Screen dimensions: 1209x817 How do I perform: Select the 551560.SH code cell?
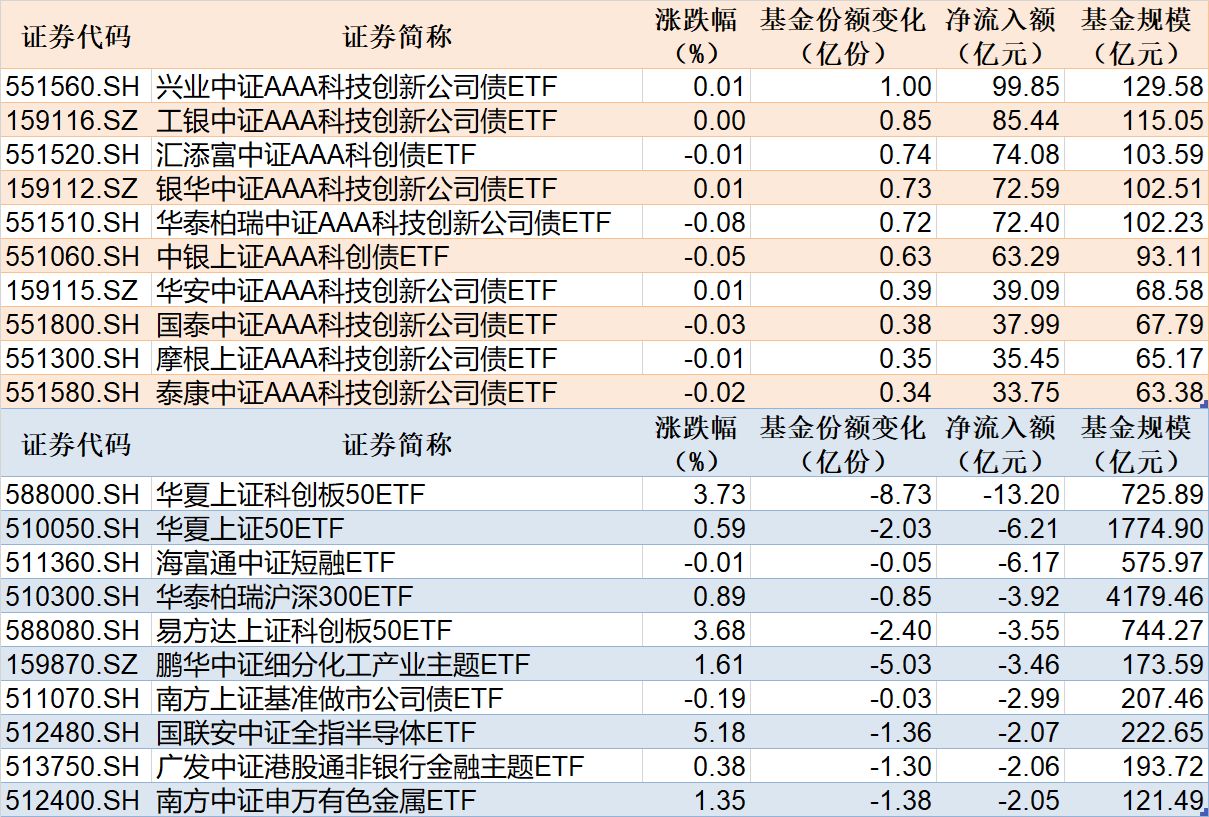coord(76,87)
